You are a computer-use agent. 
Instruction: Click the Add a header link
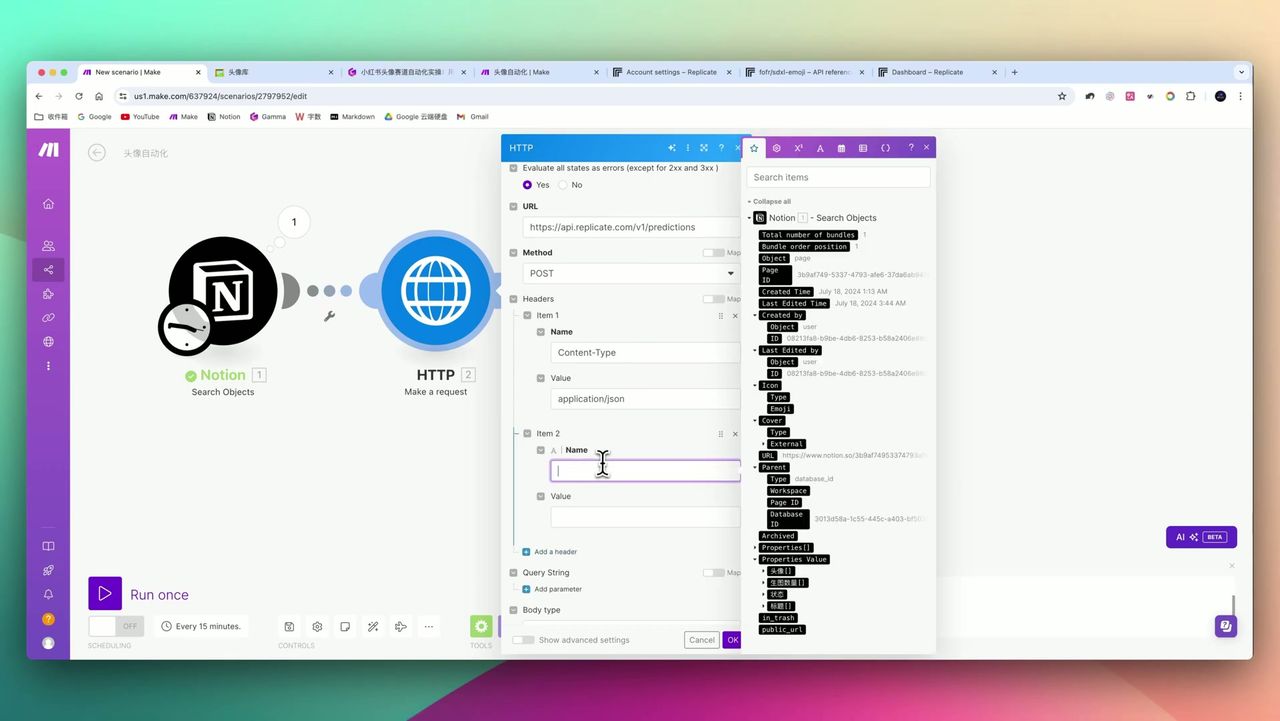tap(548, 551)
